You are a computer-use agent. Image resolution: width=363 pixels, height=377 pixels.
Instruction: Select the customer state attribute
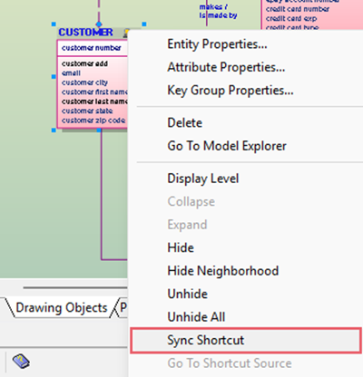(x=87, y=111)
